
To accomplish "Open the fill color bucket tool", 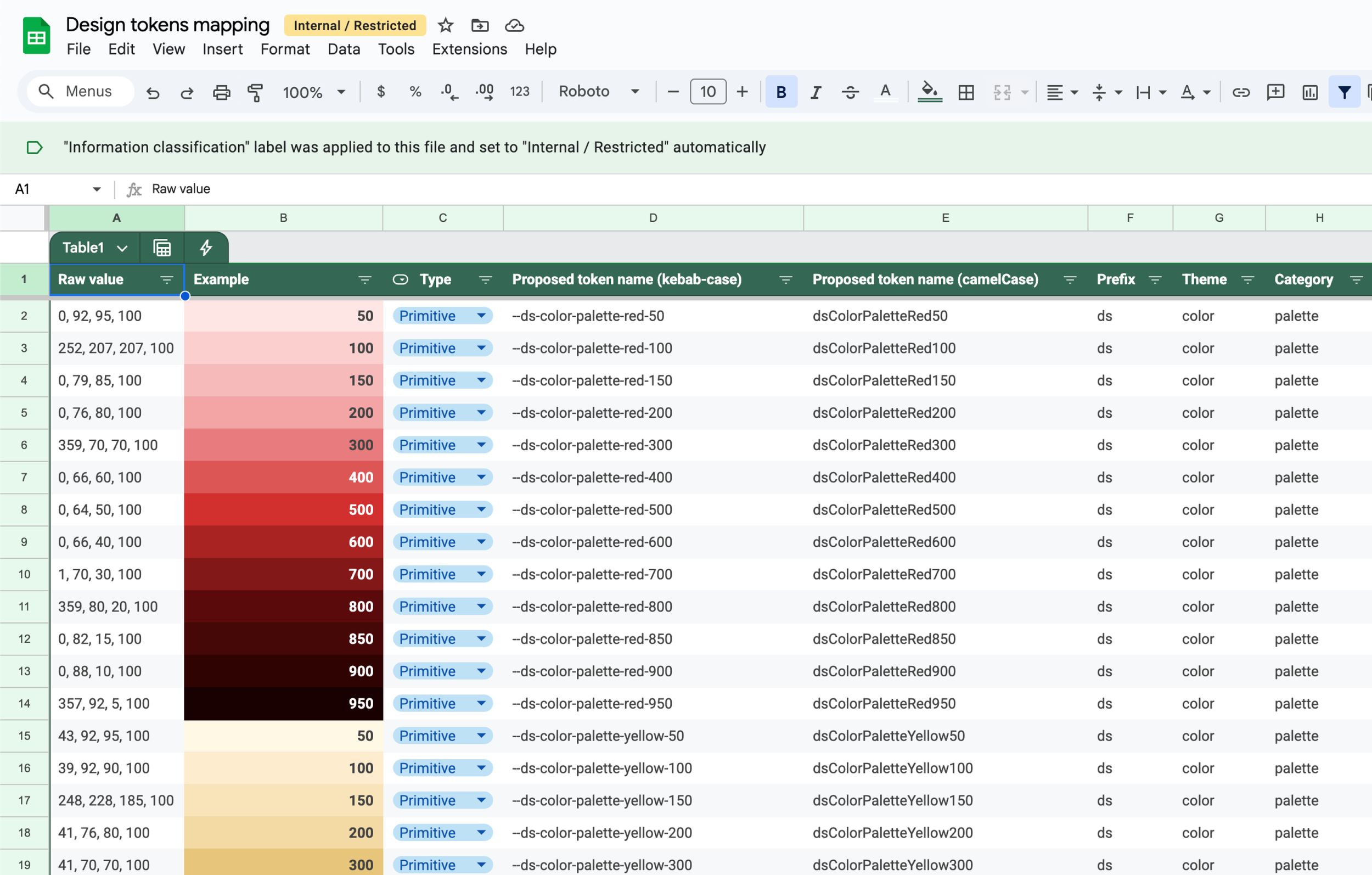I will pos(929,92).
